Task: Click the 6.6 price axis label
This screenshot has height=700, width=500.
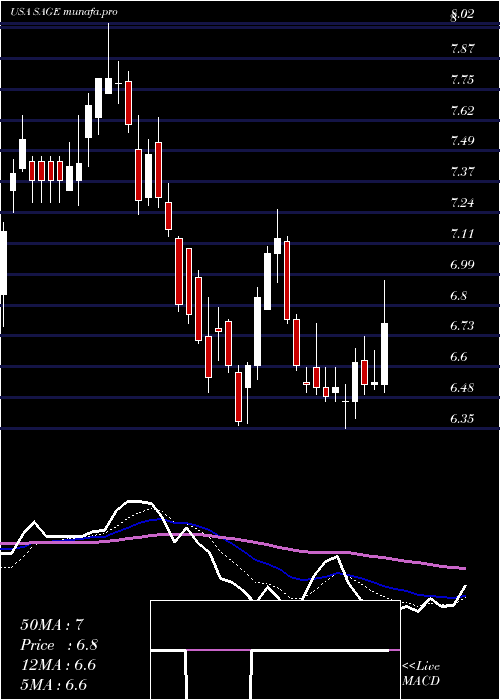Action: click(460, 357)
